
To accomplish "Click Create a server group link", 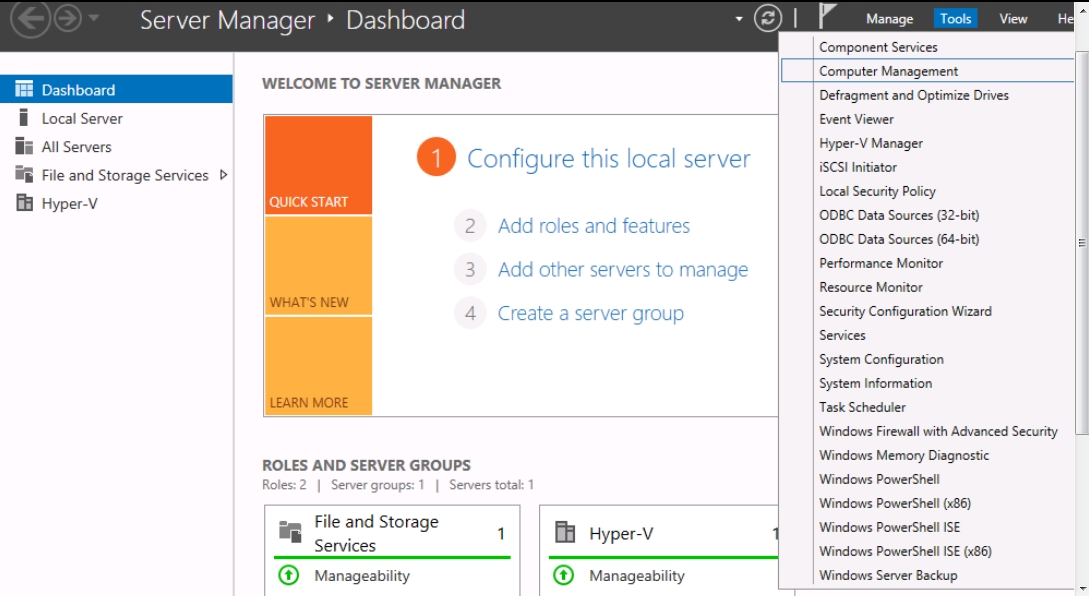I will [591, 313].
